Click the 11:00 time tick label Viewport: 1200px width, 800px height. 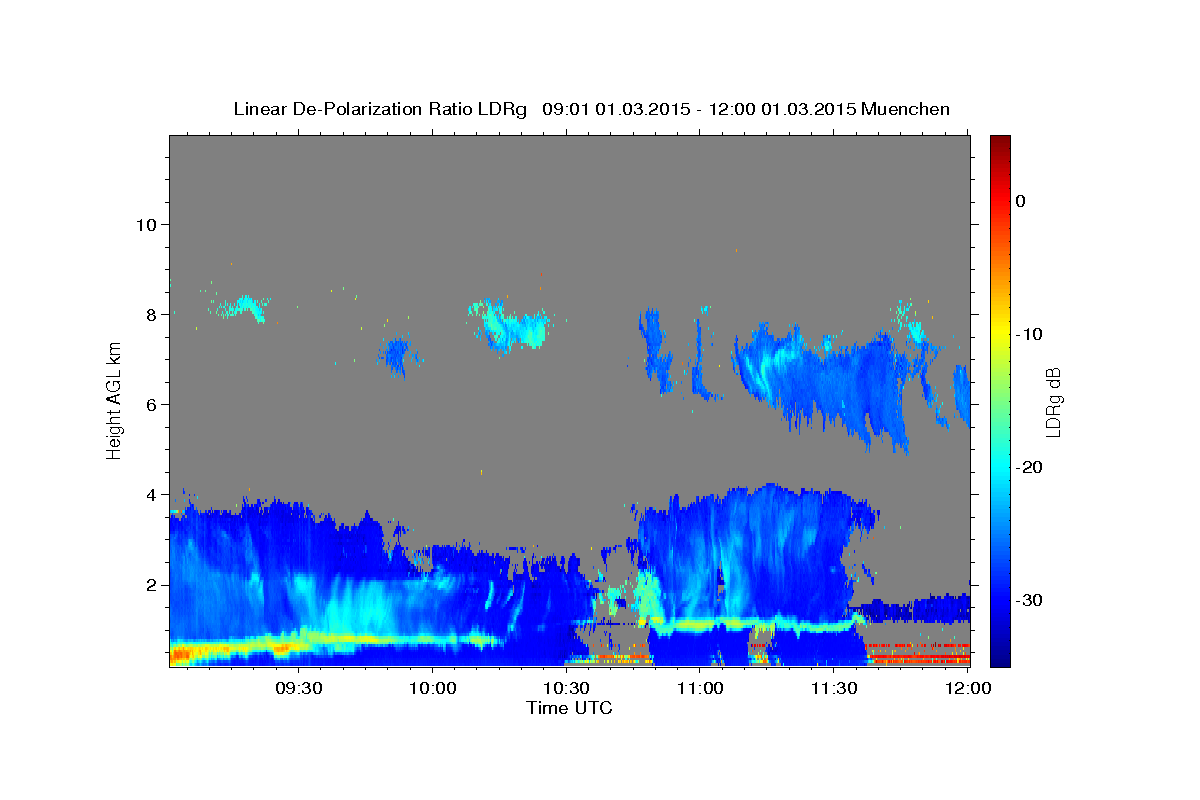click(x=700, y=688)
